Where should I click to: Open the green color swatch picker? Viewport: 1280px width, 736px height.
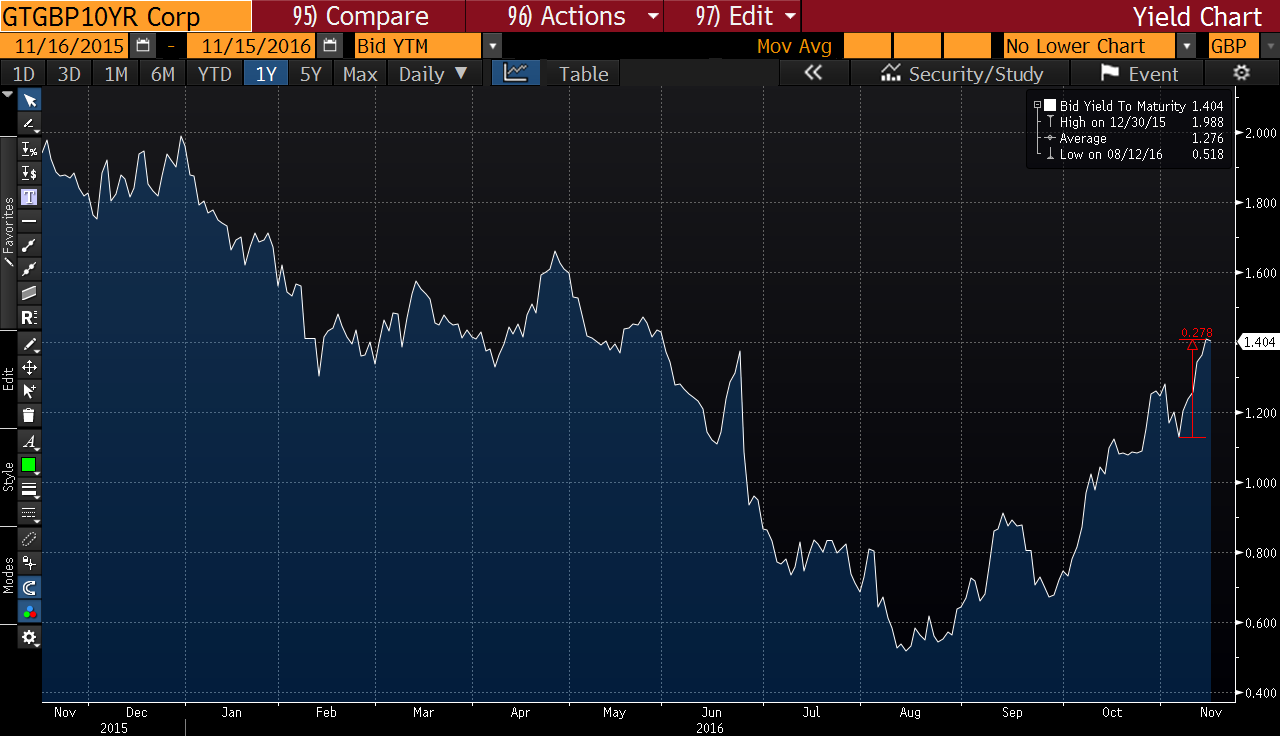(x=30, y=466)
